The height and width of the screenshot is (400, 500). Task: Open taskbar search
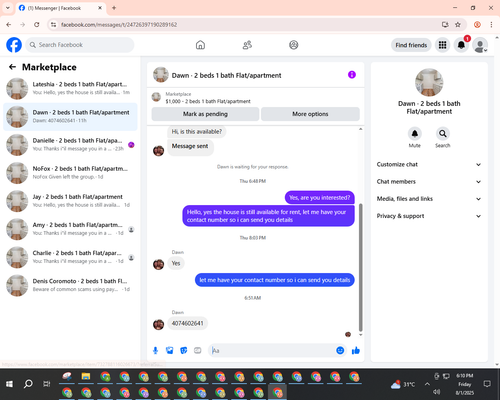tap(28, 384)
